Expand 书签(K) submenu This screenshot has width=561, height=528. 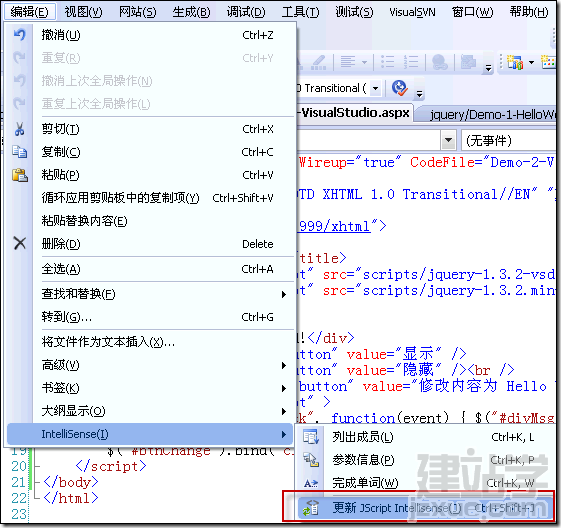click(x=150, y=388)
